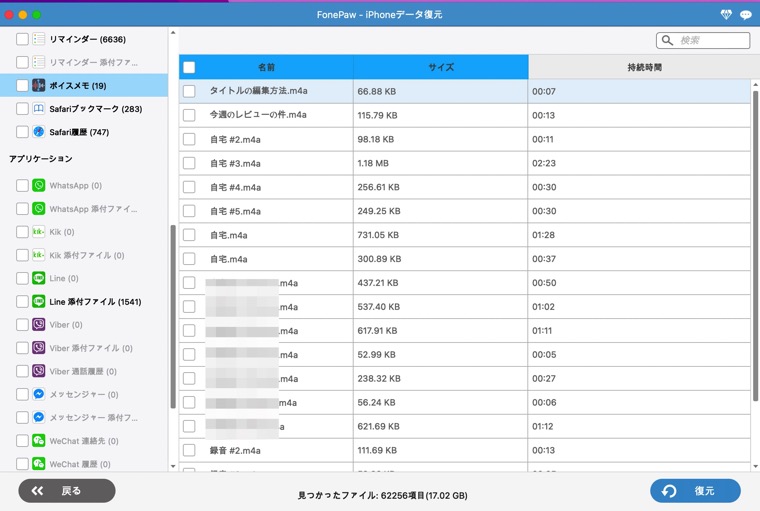Click the magnifier icon in search box
760x511 pixels.
(x=667, y=40)
